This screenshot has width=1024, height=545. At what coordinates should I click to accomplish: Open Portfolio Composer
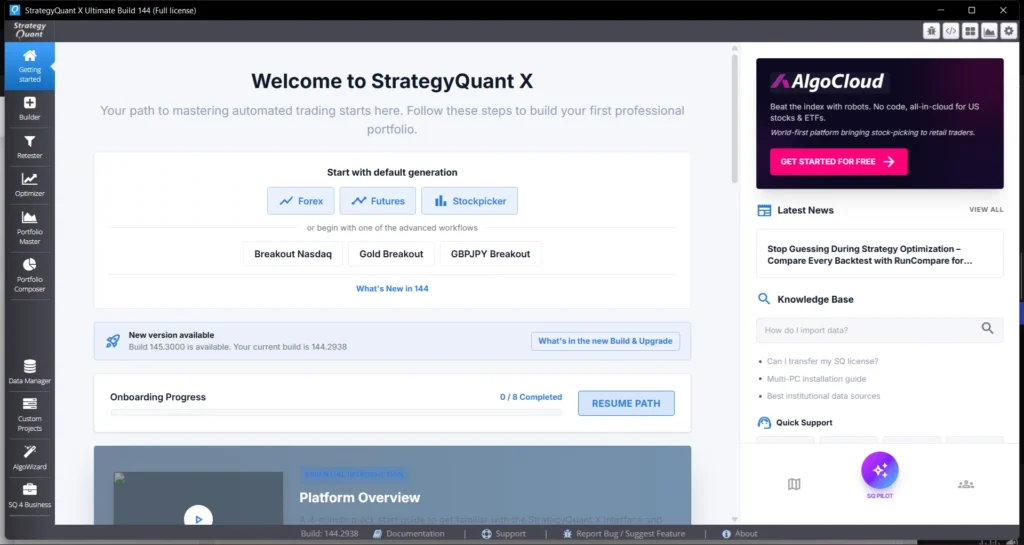click(29, 275)
